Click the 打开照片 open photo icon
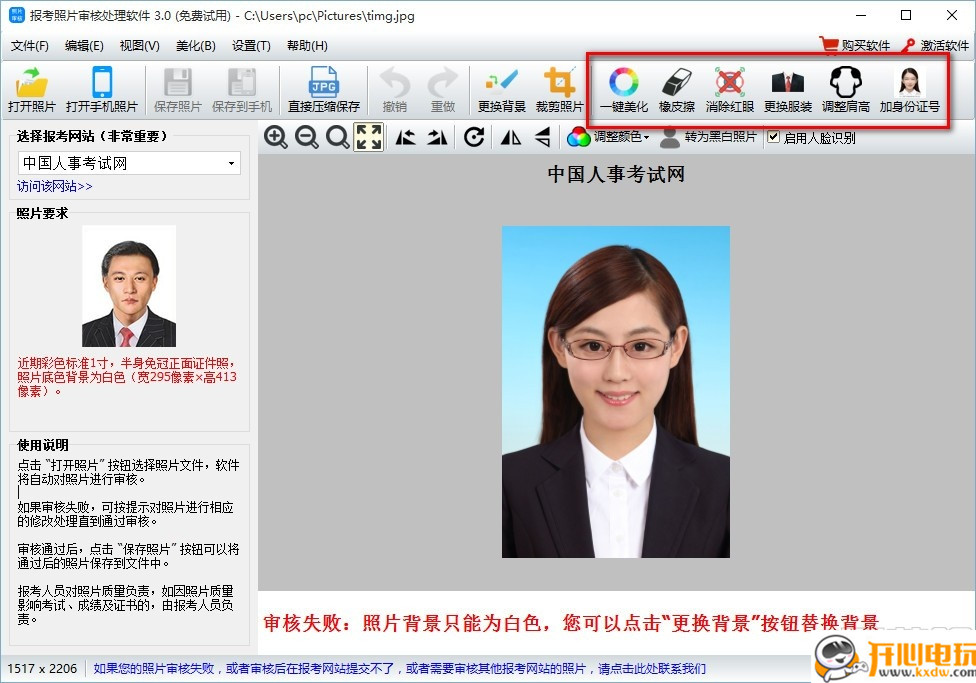The image size is (976, 683). pos(31,82)
